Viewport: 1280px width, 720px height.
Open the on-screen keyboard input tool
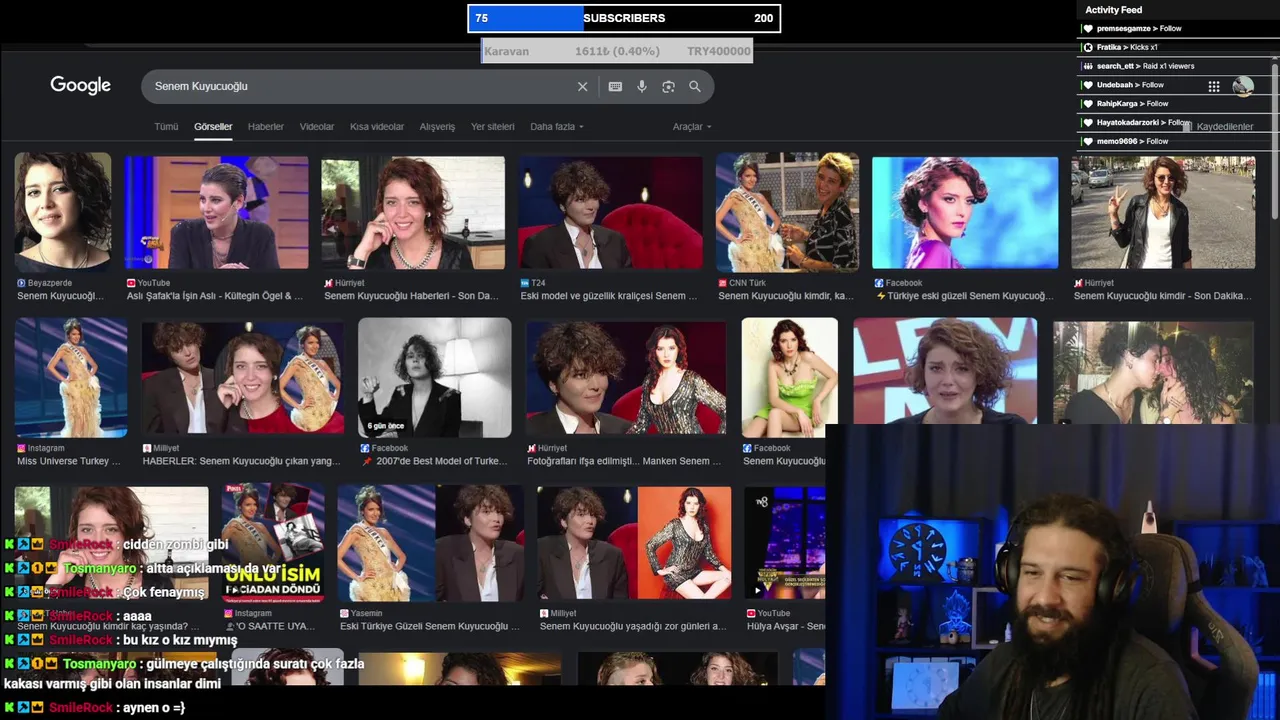click(615, 87)
